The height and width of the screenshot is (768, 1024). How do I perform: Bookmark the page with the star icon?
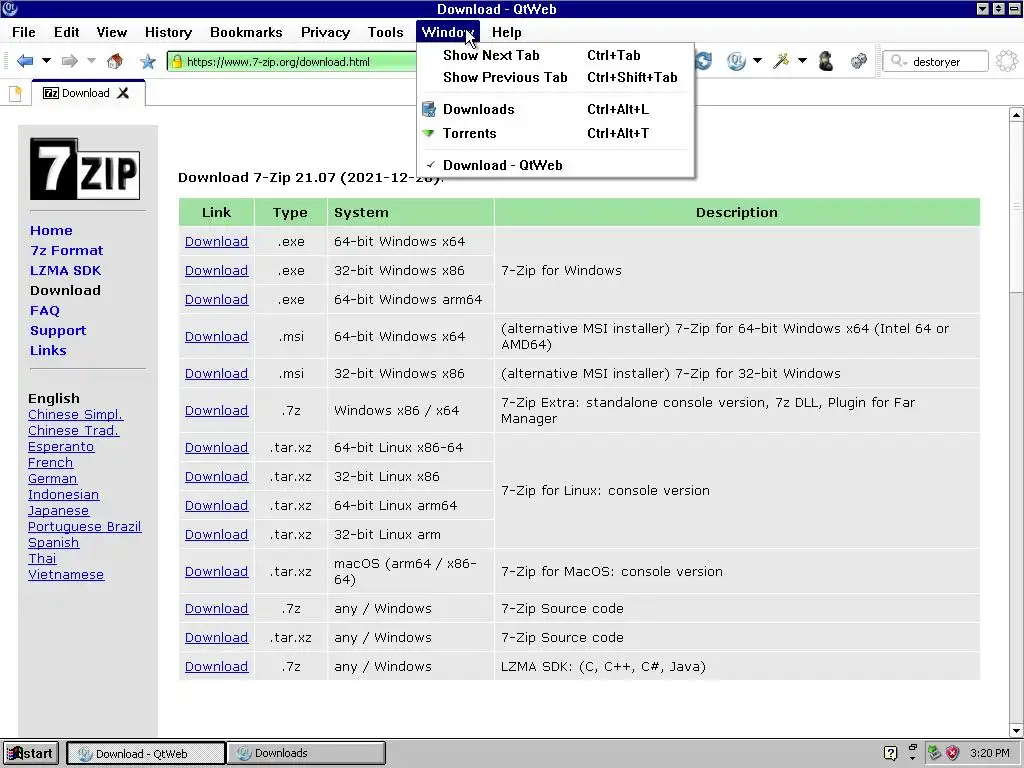pyautogui.click(x=148, y=61)
